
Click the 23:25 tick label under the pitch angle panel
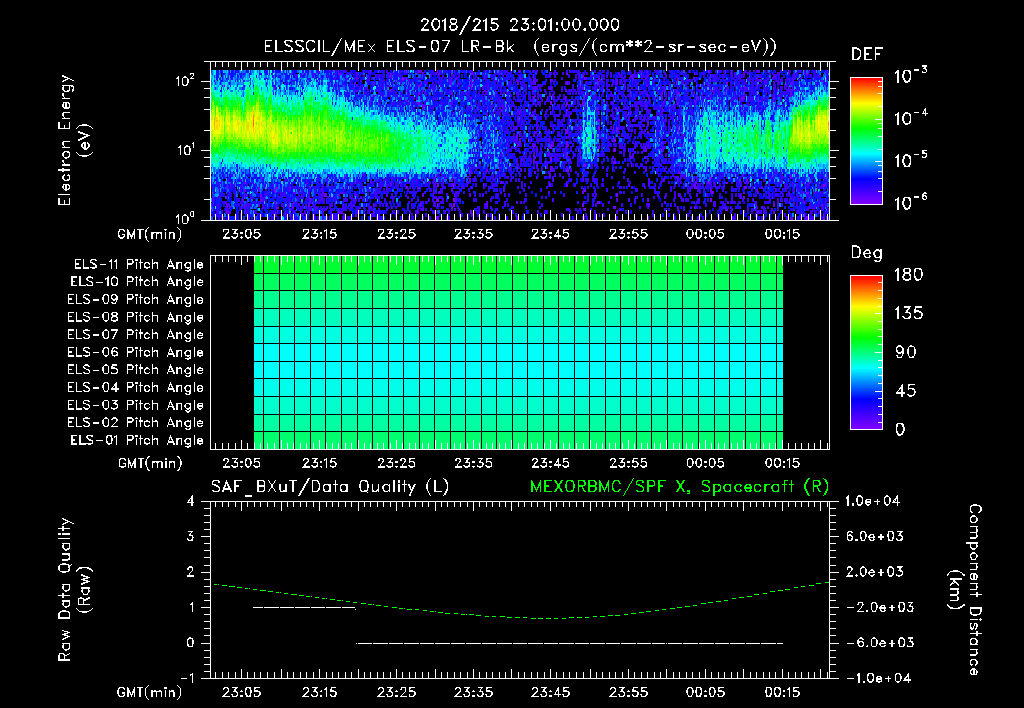[396, 463]
